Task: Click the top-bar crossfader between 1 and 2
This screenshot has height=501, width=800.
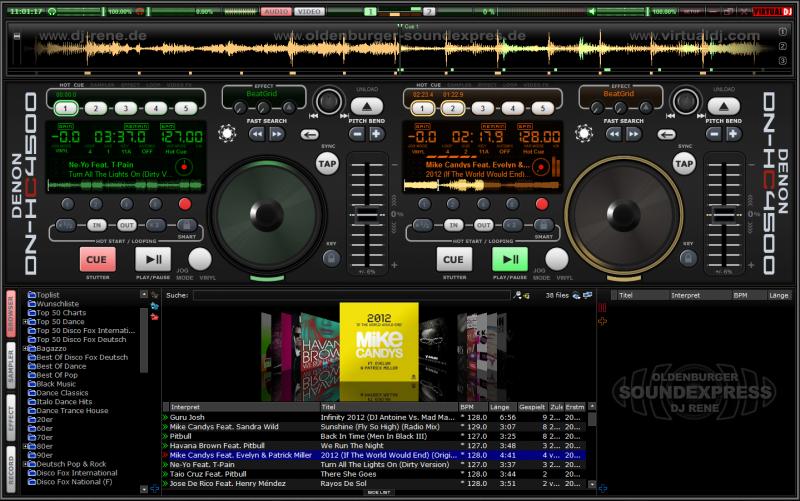Action: click(x=401, y=12)
